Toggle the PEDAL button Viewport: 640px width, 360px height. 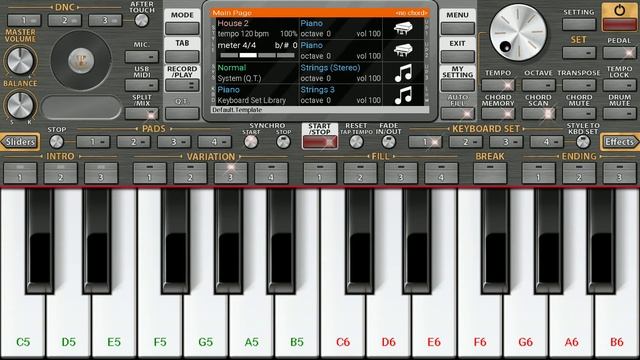tap(620, 53)
